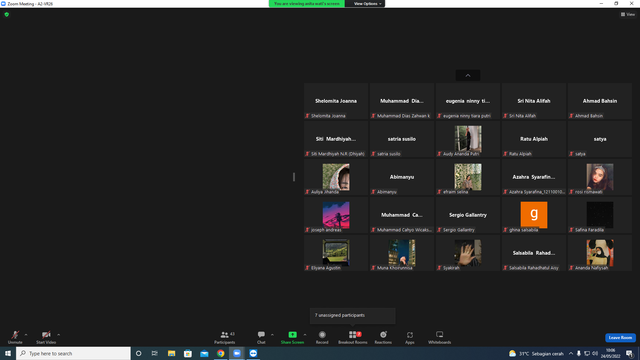
Task: Select Muna Khoirunnisa's photo tile
Action: 402,253
